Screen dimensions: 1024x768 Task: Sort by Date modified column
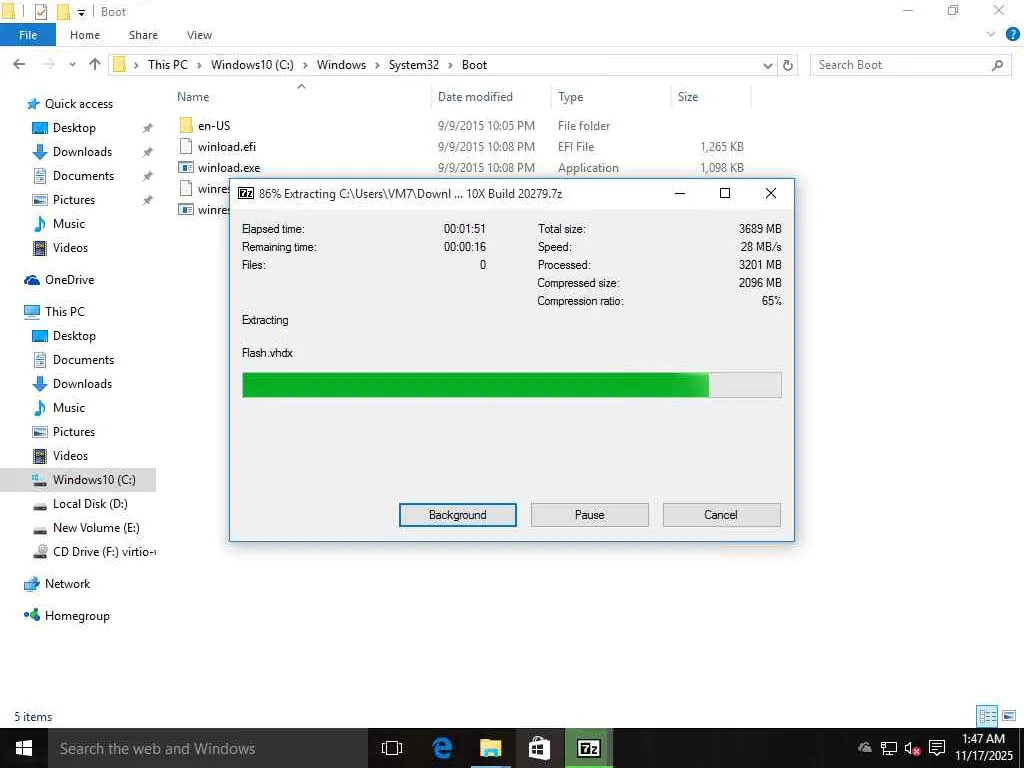coord(475,97)
